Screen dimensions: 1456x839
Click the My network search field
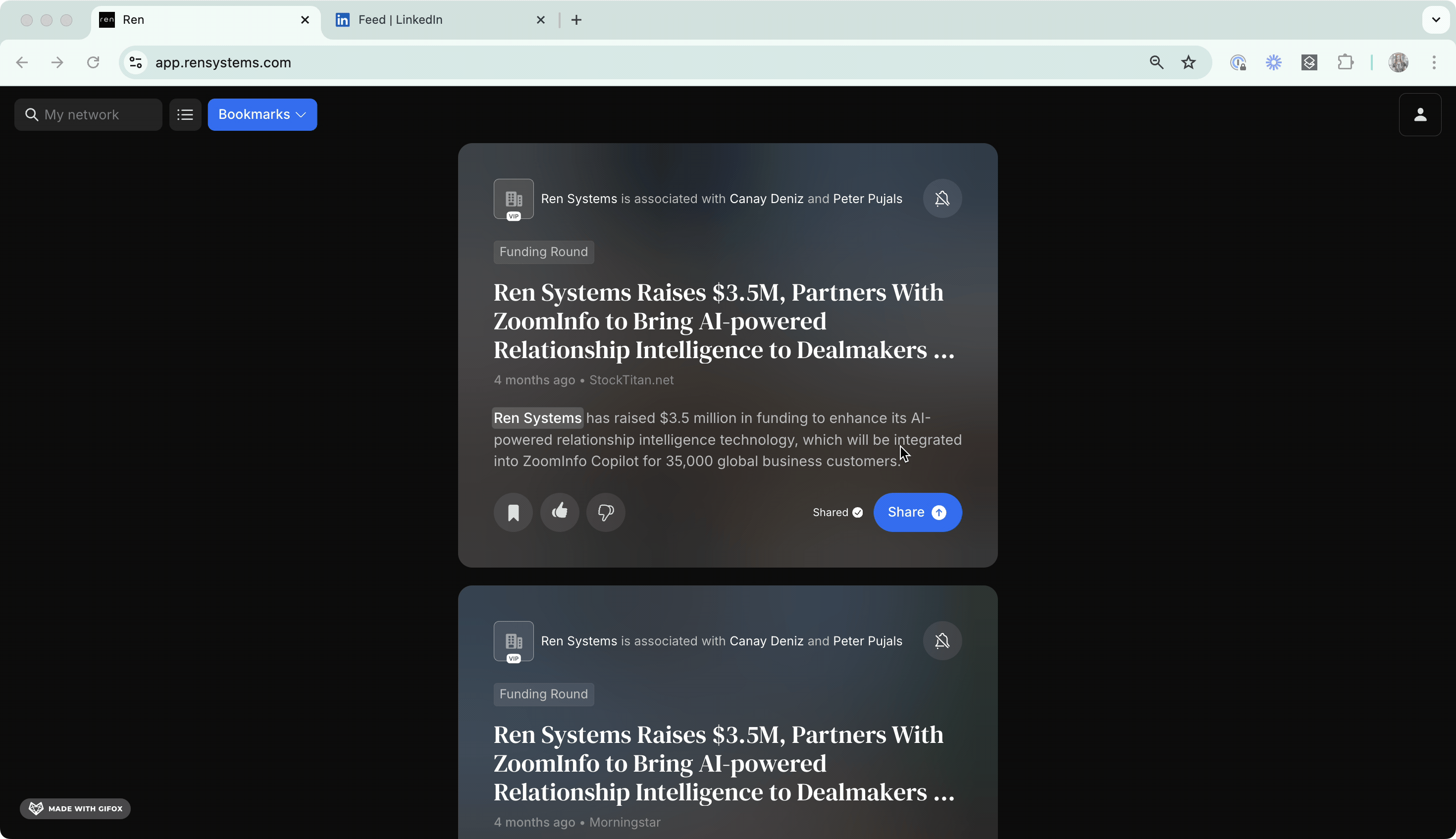[x=88, y=115]
